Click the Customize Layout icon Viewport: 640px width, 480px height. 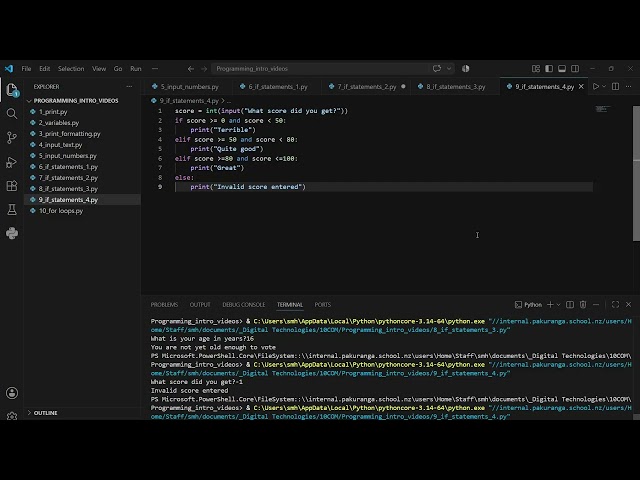[536, 69]
